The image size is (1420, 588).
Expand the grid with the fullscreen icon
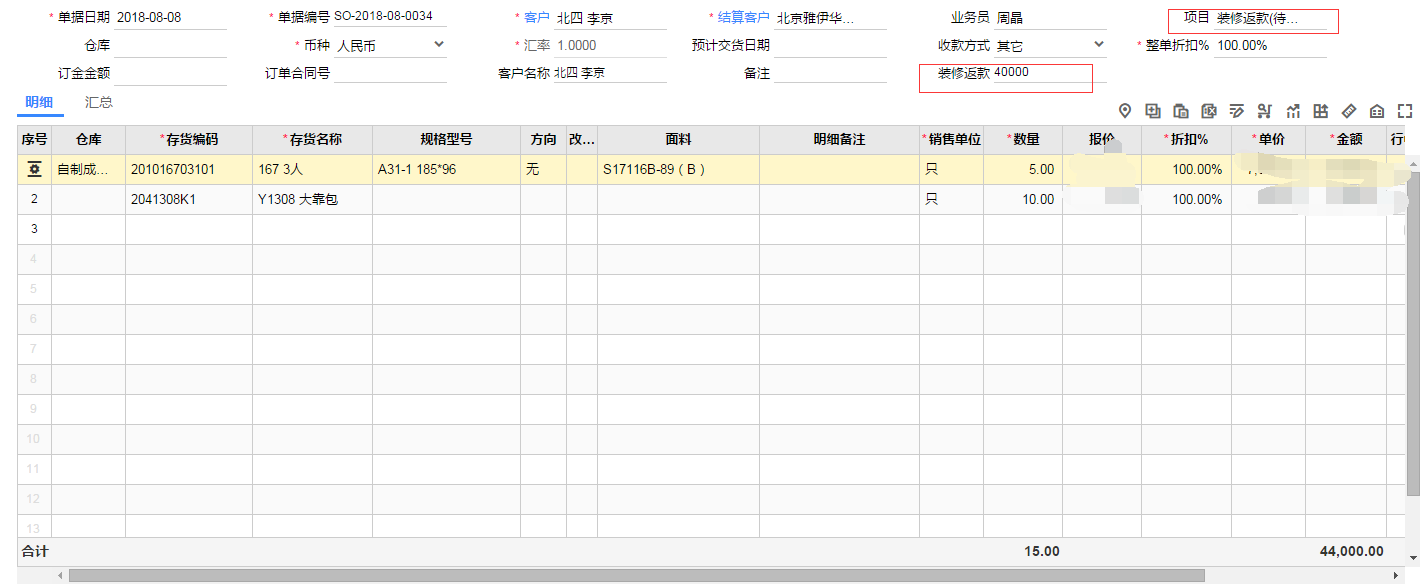coord(1404,111)
